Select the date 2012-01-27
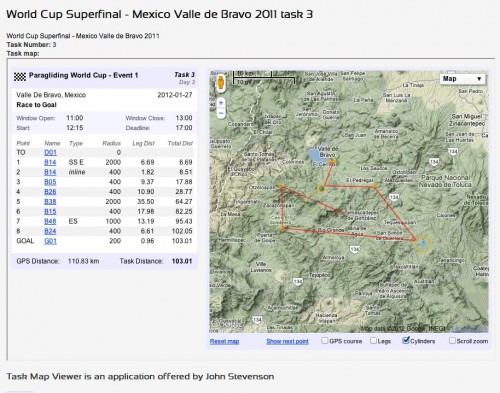The width and height of the screenshot is (500, 393). coord(175,95)
